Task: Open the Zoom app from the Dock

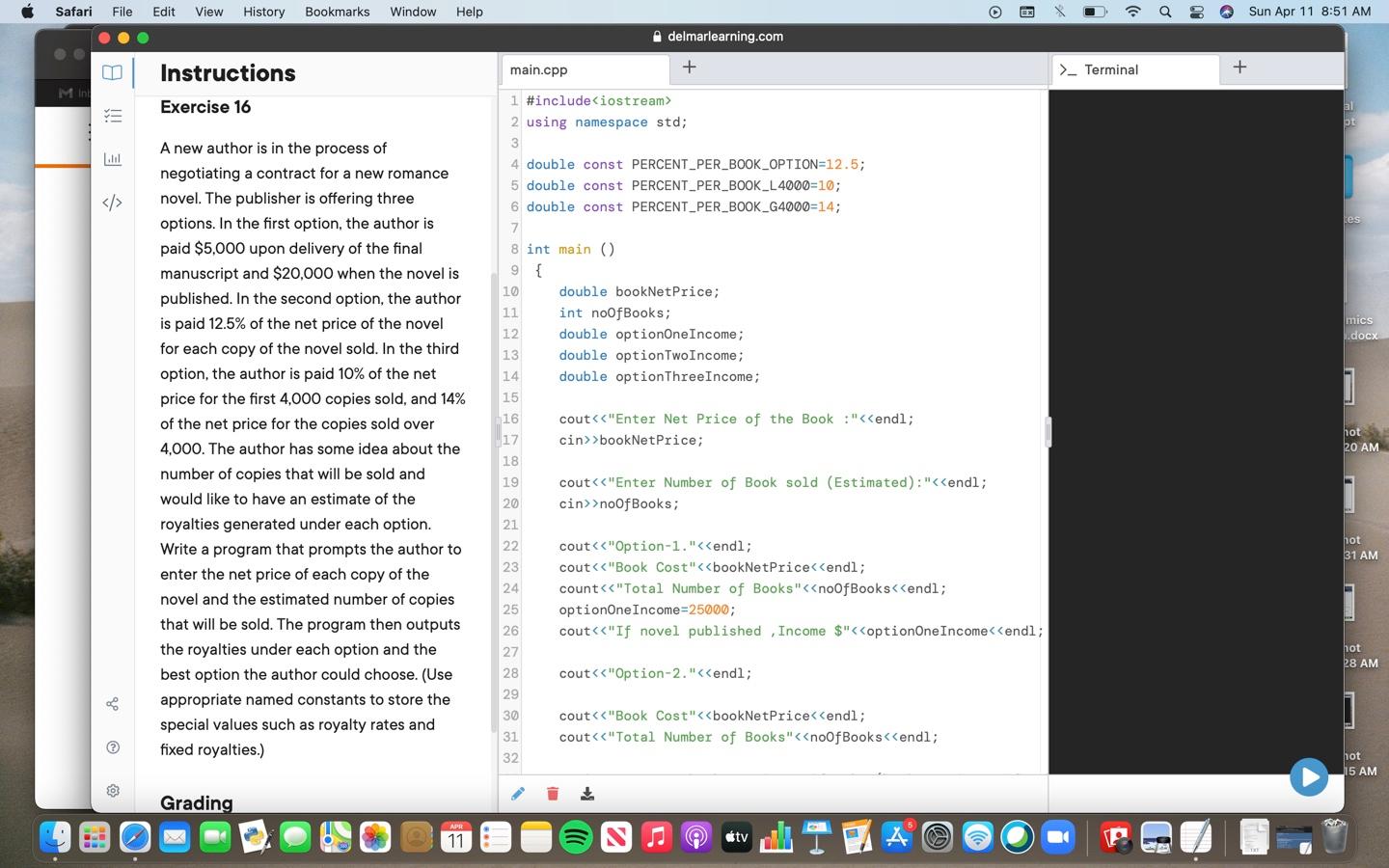Action: tap(1058, 837)
